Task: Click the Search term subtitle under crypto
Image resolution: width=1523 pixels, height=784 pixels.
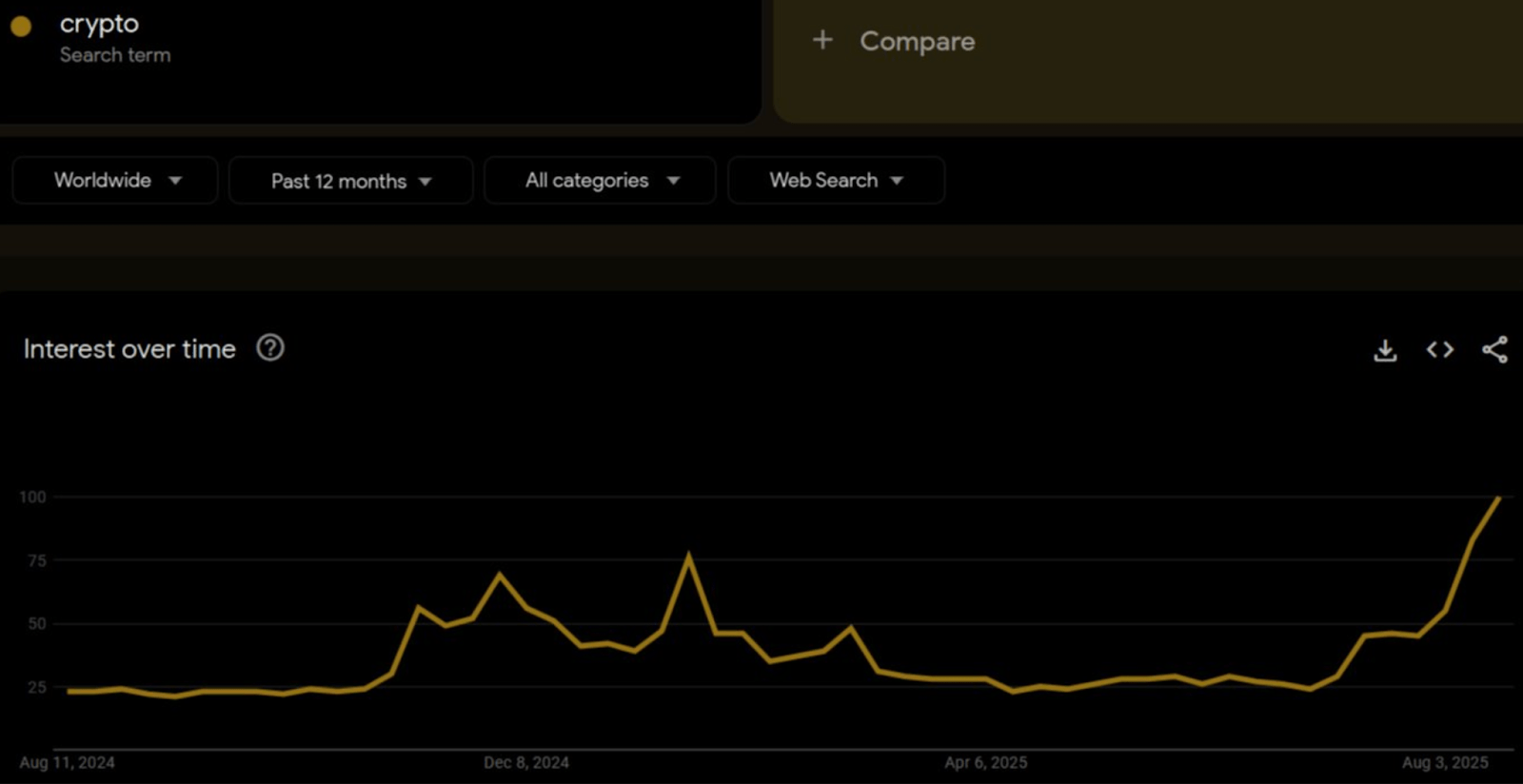Action: (115, 55)
